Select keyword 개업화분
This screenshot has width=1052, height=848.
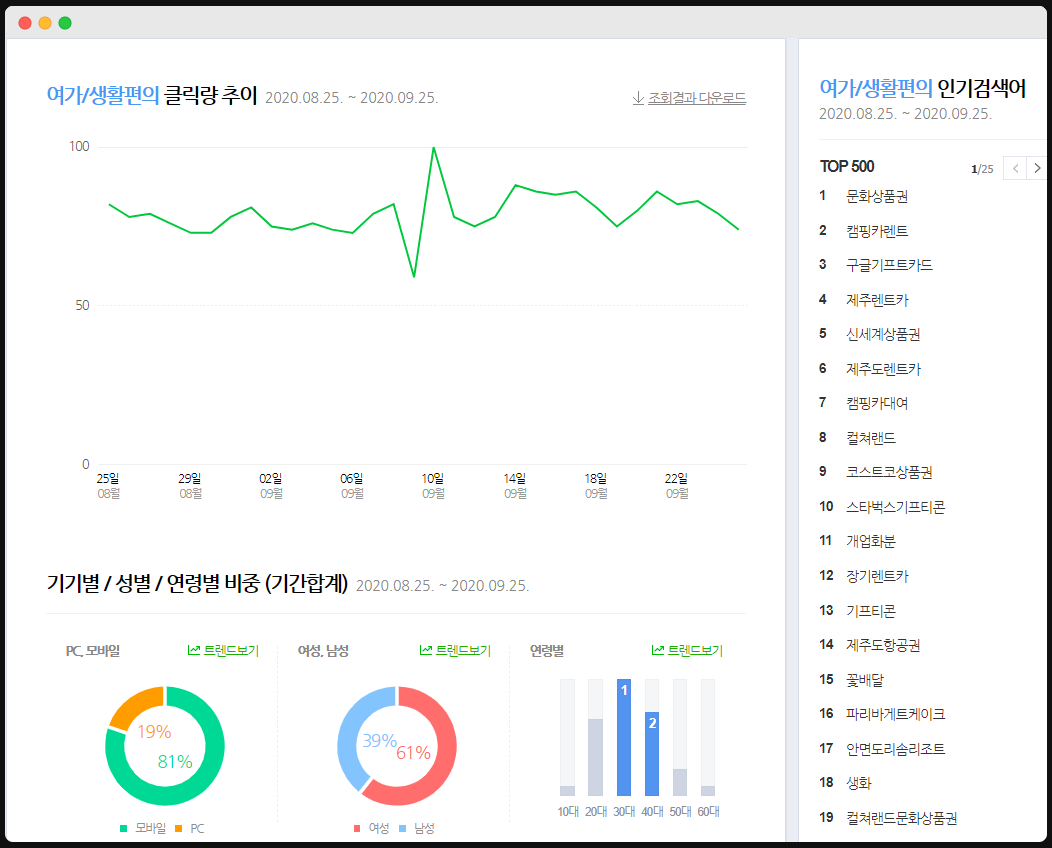tap(871, 541)
